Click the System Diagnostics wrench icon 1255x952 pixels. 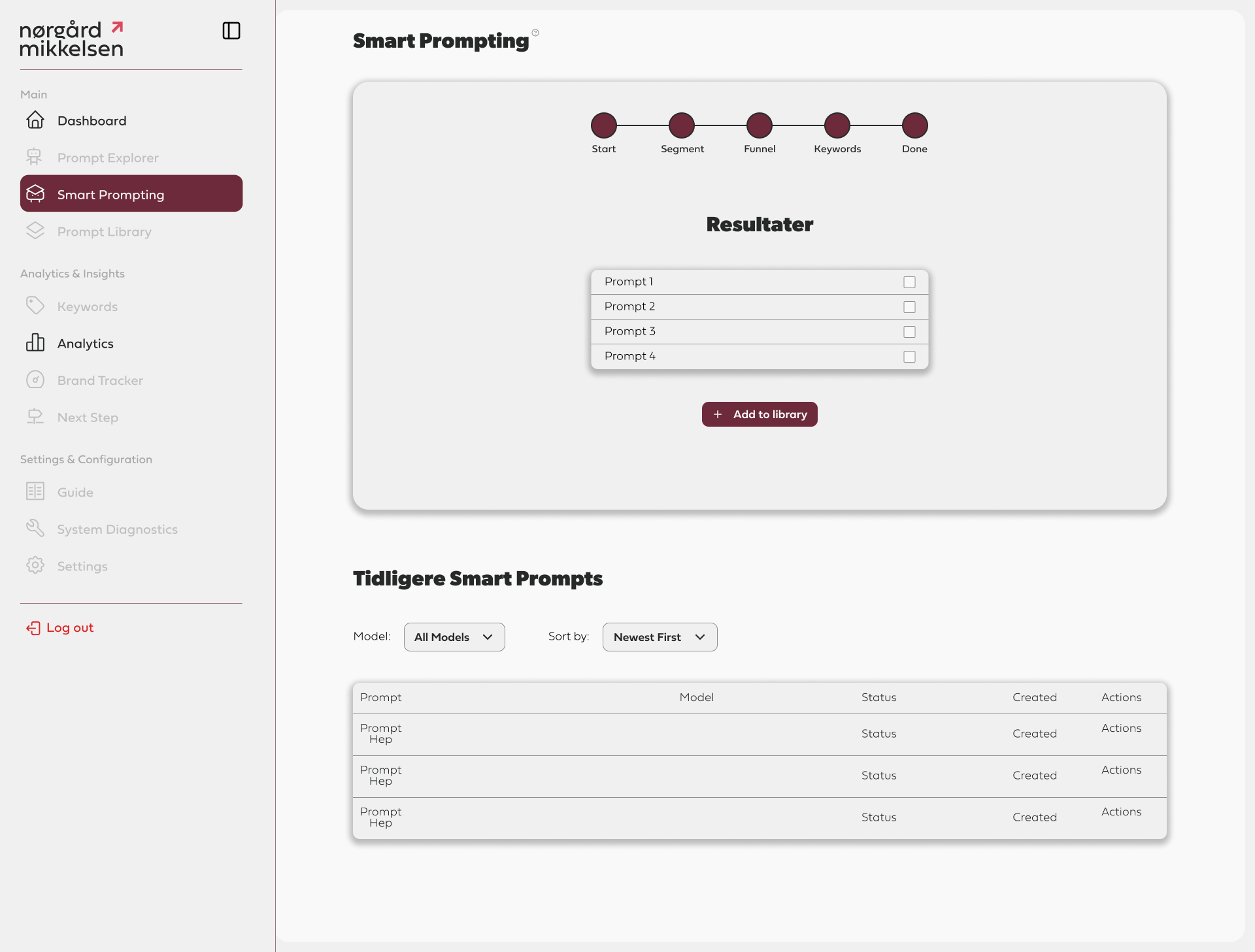point(35,529)
